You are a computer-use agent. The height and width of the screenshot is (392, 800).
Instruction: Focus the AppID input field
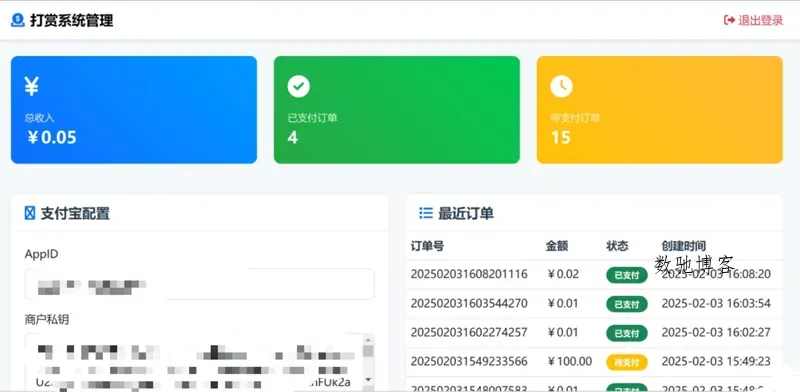pos(199,284)
